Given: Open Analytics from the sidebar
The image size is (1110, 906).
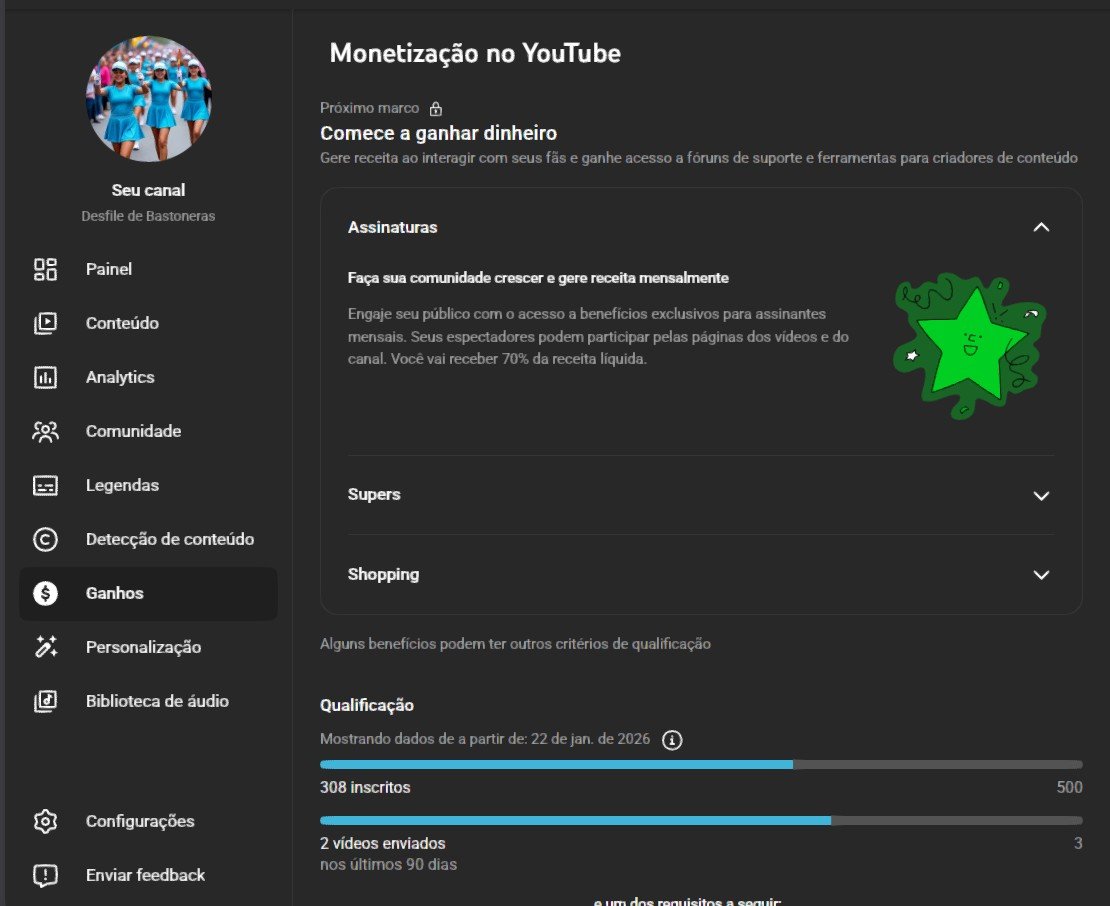Looking at the screenshot, I should click(x=120, y=377).
